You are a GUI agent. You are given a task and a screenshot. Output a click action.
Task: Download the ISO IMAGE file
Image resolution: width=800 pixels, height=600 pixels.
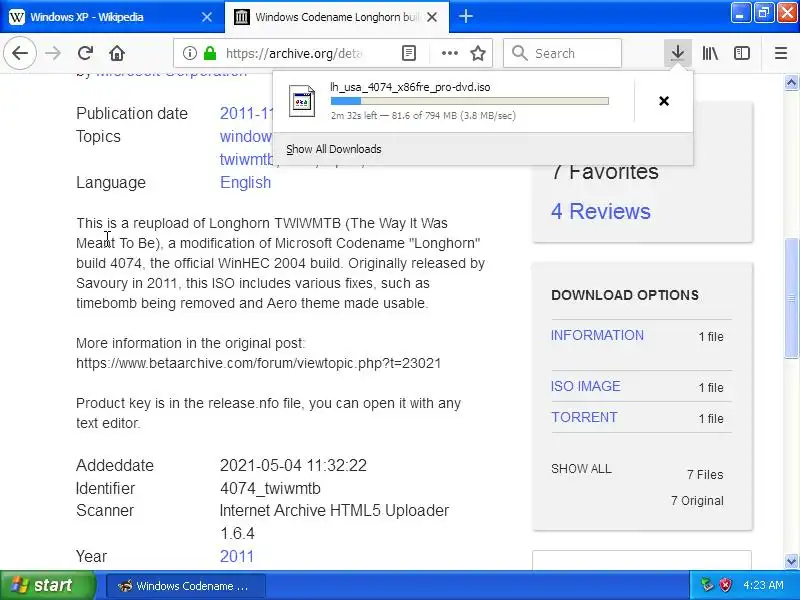(585, 386)
